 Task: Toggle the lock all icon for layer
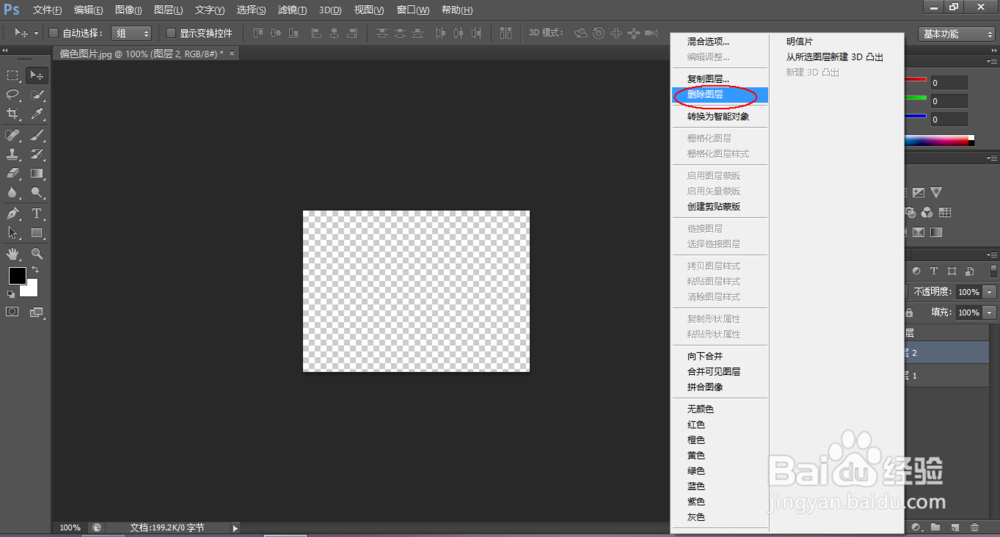coord(909,313)
